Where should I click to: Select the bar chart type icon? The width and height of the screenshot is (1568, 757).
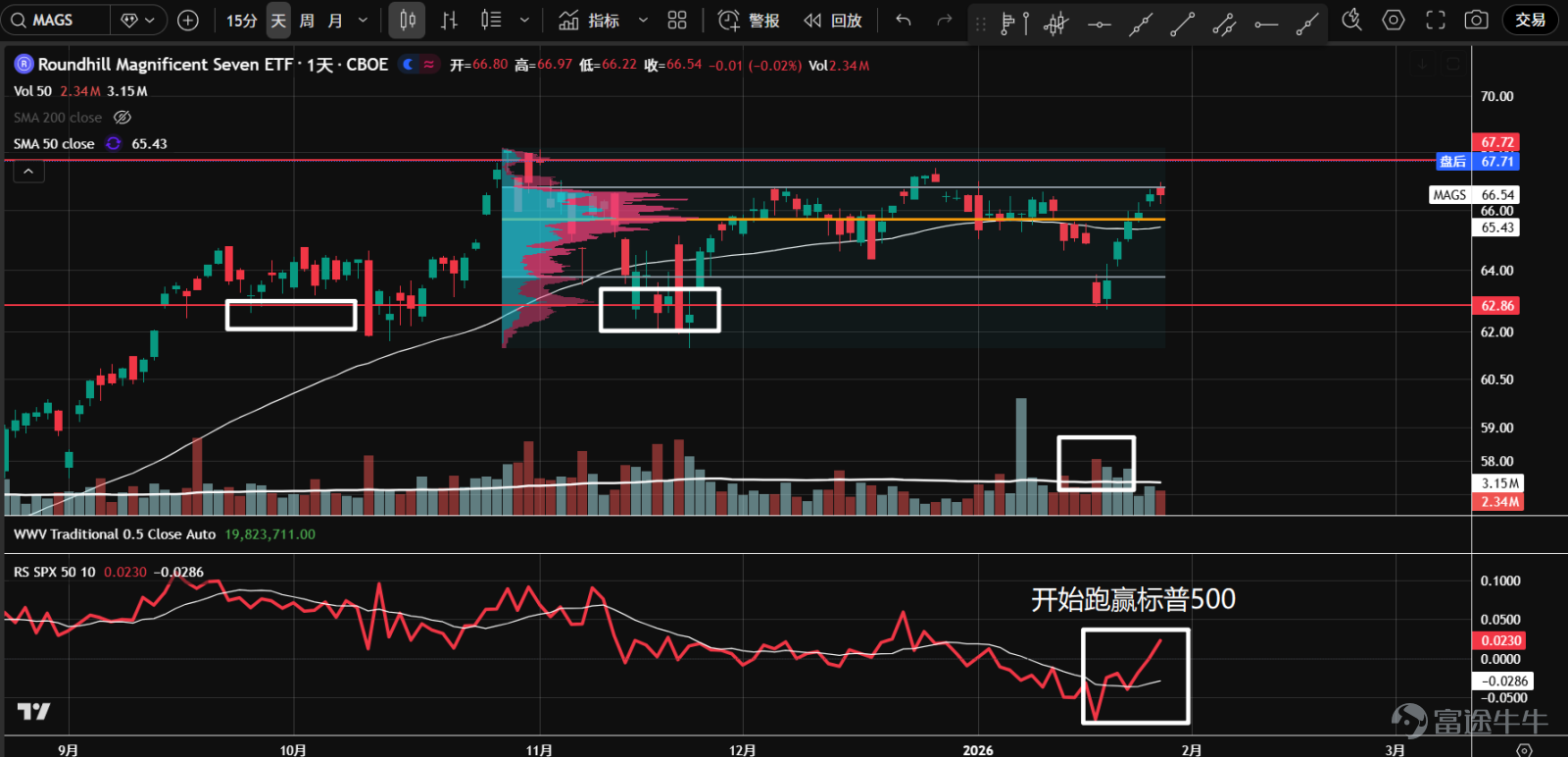(x=449, y=20)
